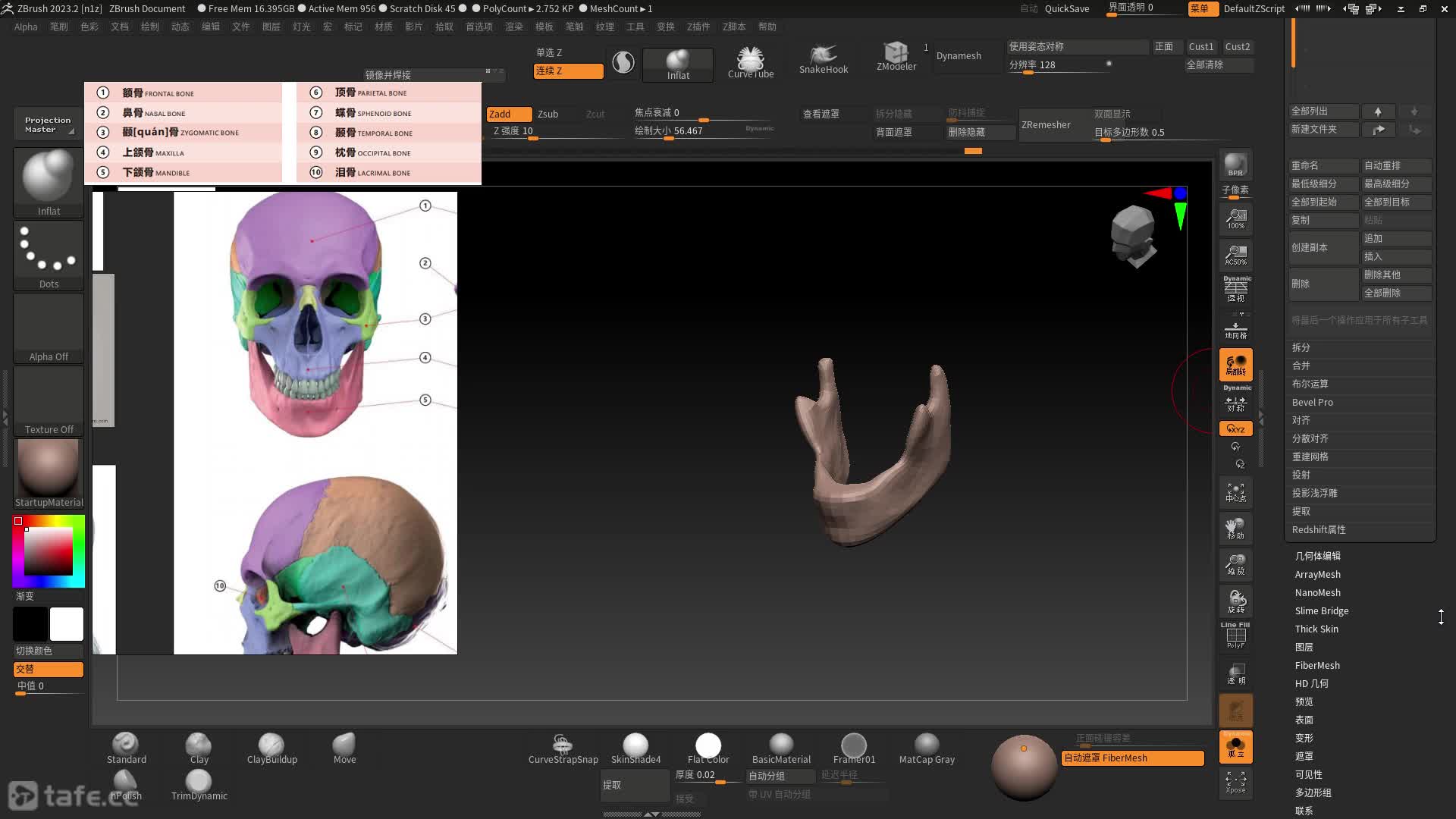Select the hPolish brush

point(126,786)
